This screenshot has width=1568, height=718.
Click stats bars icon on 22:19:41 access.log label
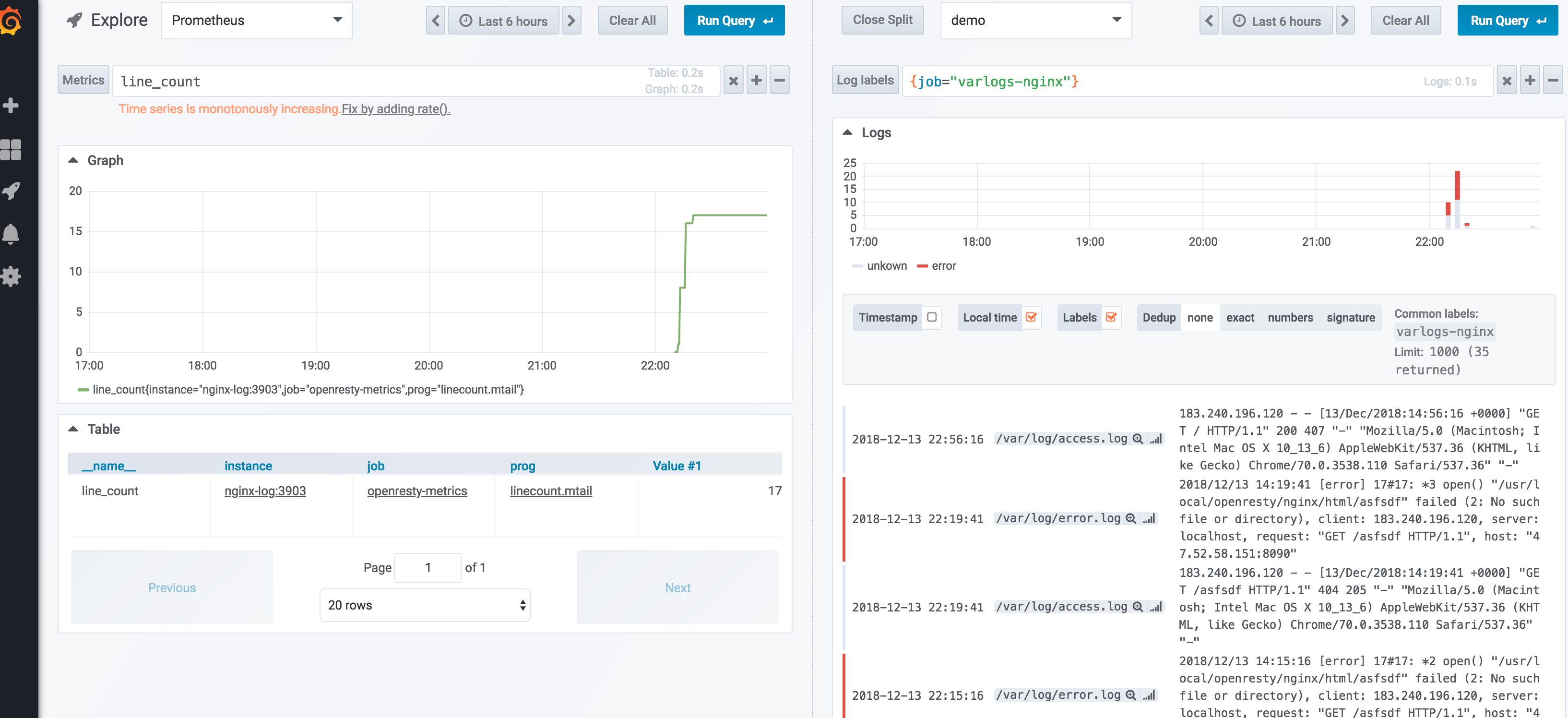pyautogui.click(x=1156, y=607)
